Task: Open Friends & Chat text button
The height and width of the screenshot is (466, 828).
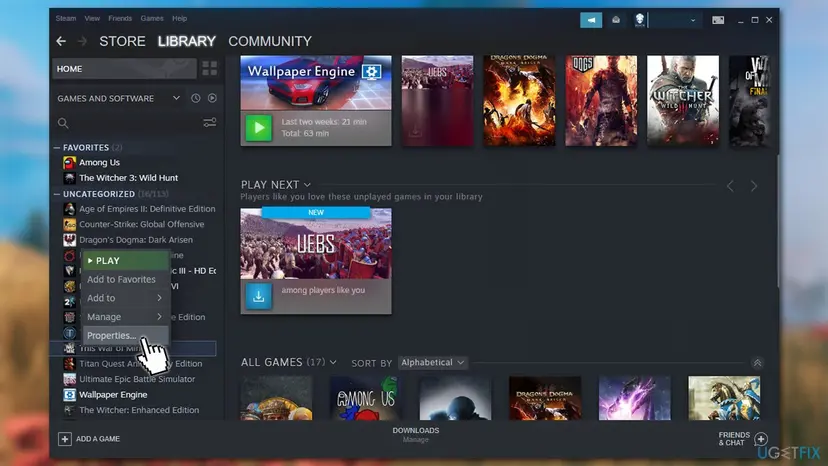Action: 734,439
